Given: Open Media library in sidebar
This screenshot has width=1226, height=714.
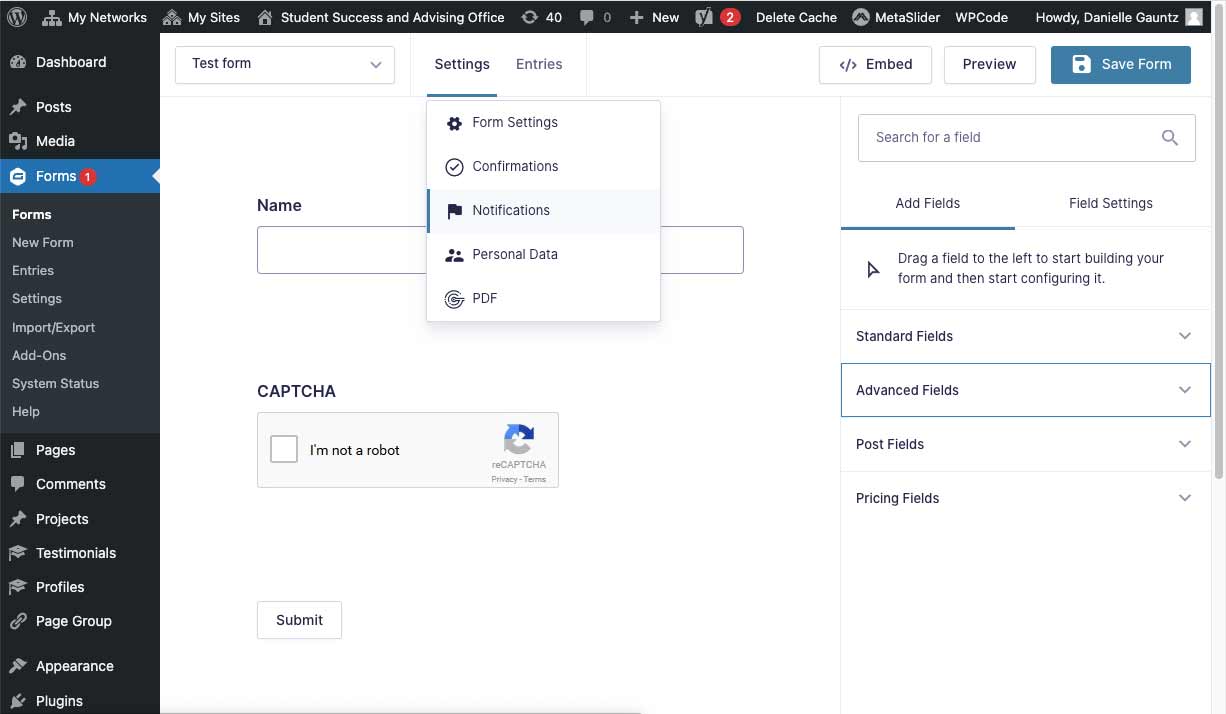Looking at the screenshot, I should (x=80, y=141).
